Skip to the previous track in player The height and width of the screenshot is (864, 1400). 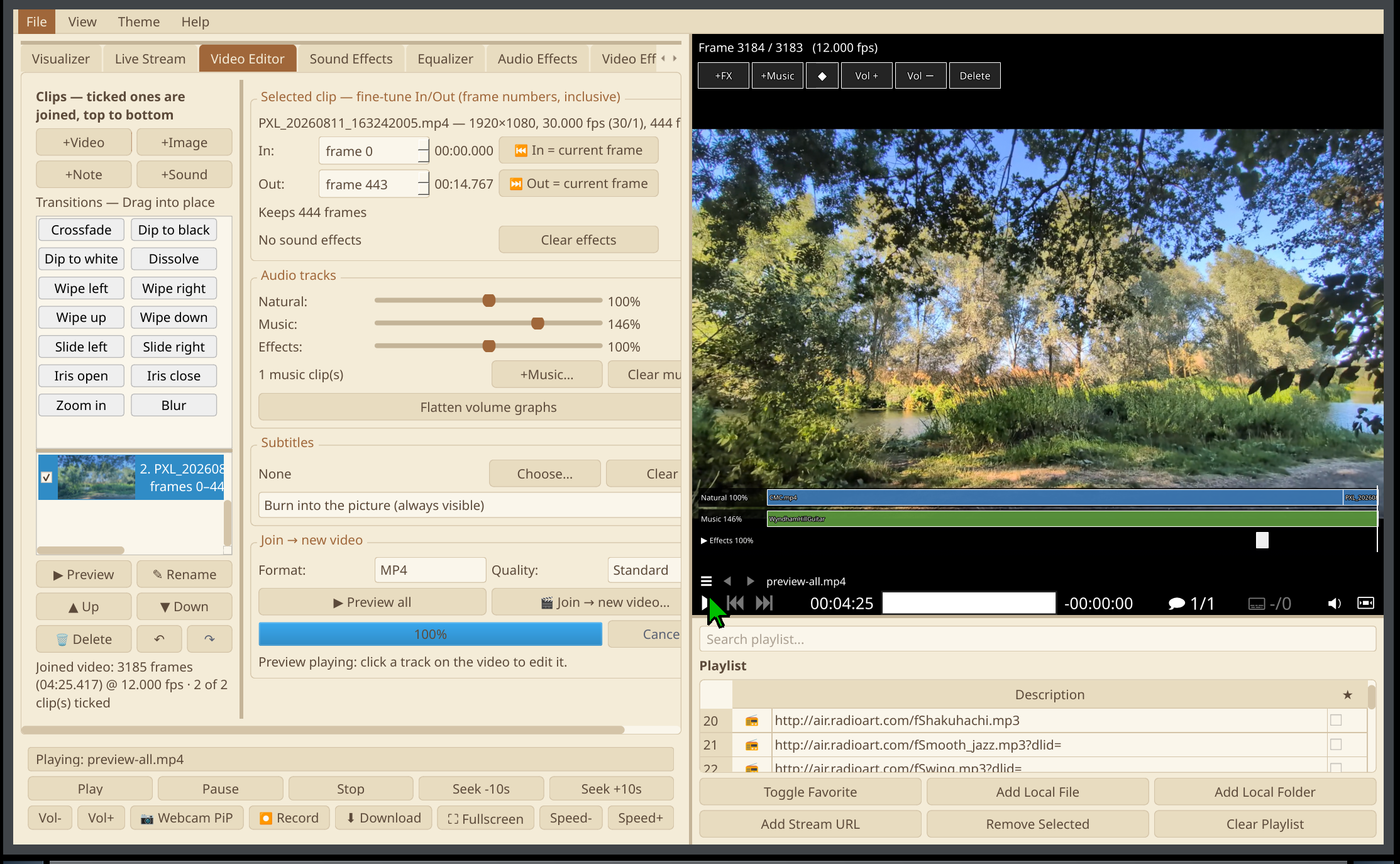[x=736, y=603]
